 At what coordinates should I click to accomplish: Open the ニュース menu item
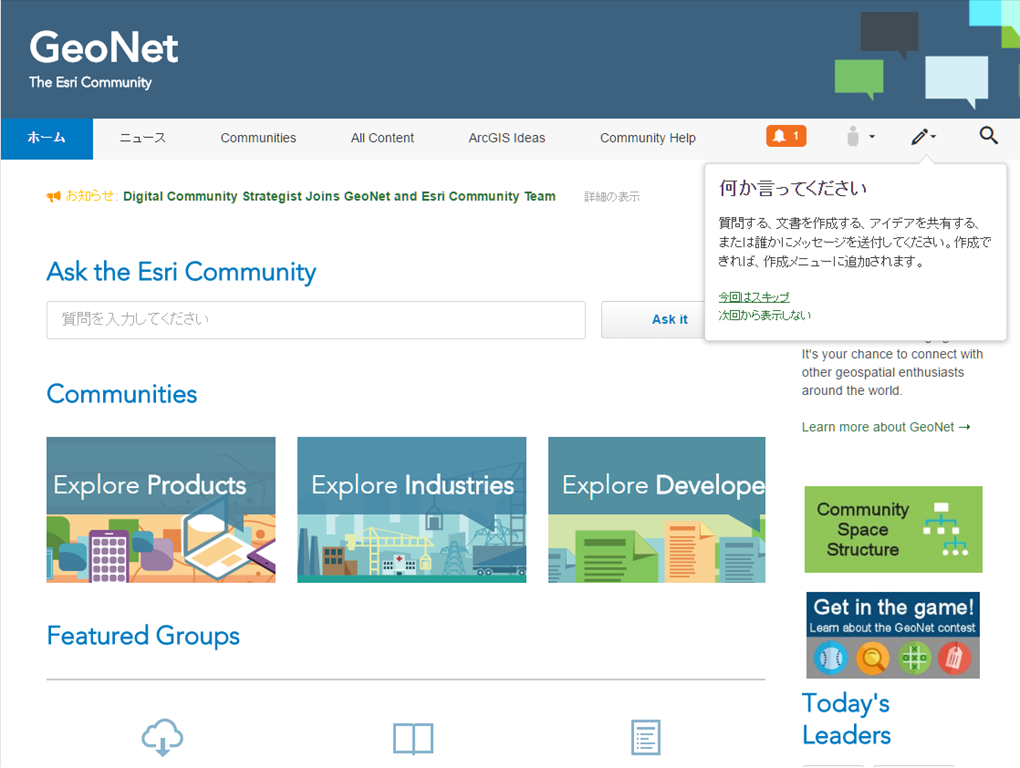point(142,138)
